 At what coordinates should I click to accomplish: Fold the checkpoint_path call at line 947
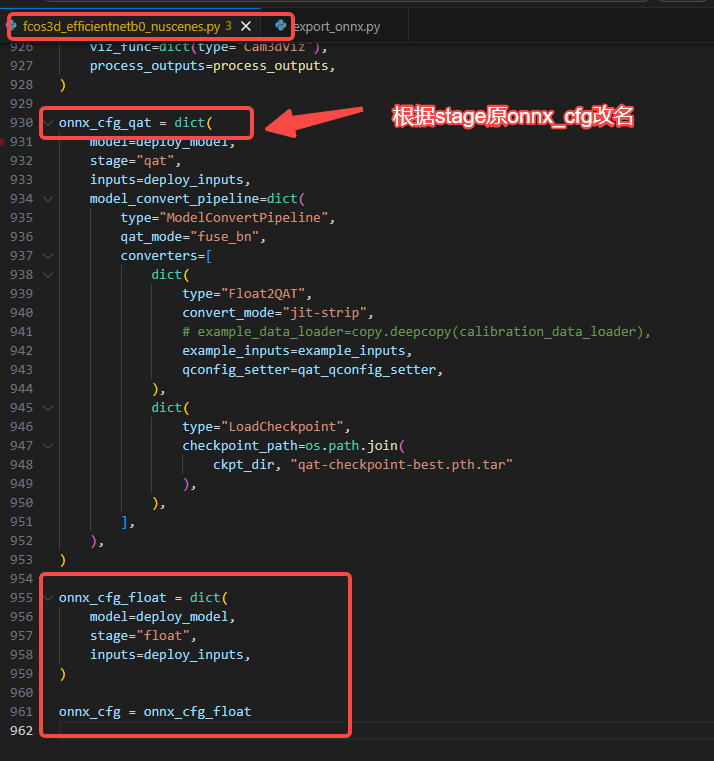click(x=48, y=446)
